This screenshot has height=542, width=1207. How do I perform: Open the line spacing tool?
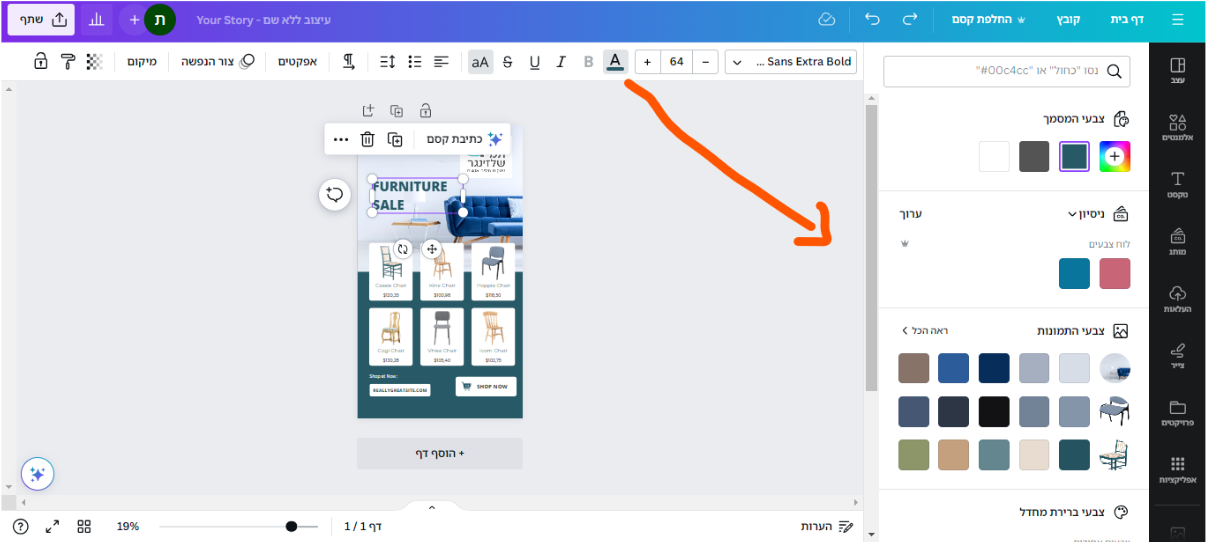point(388,62)
